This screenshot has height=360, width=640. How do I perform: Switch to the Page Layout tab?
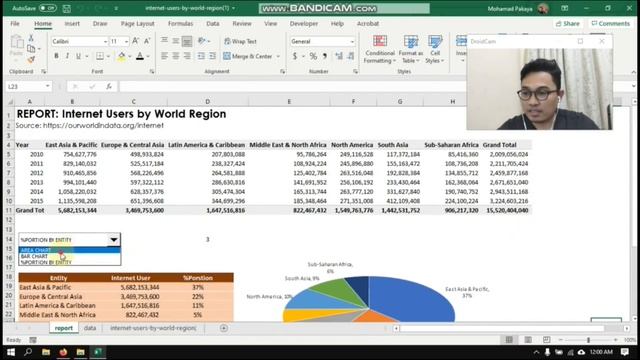138,24
